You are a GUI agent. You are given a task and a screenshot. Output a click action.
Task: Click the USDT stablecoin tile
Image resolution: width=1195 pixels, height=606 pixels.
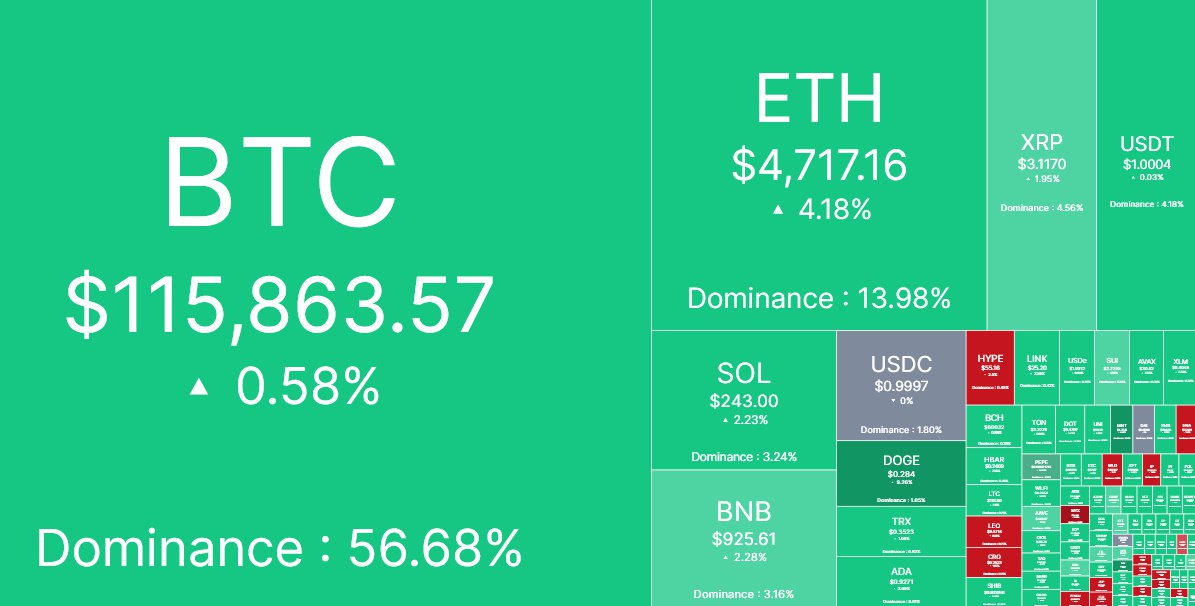1146,165
